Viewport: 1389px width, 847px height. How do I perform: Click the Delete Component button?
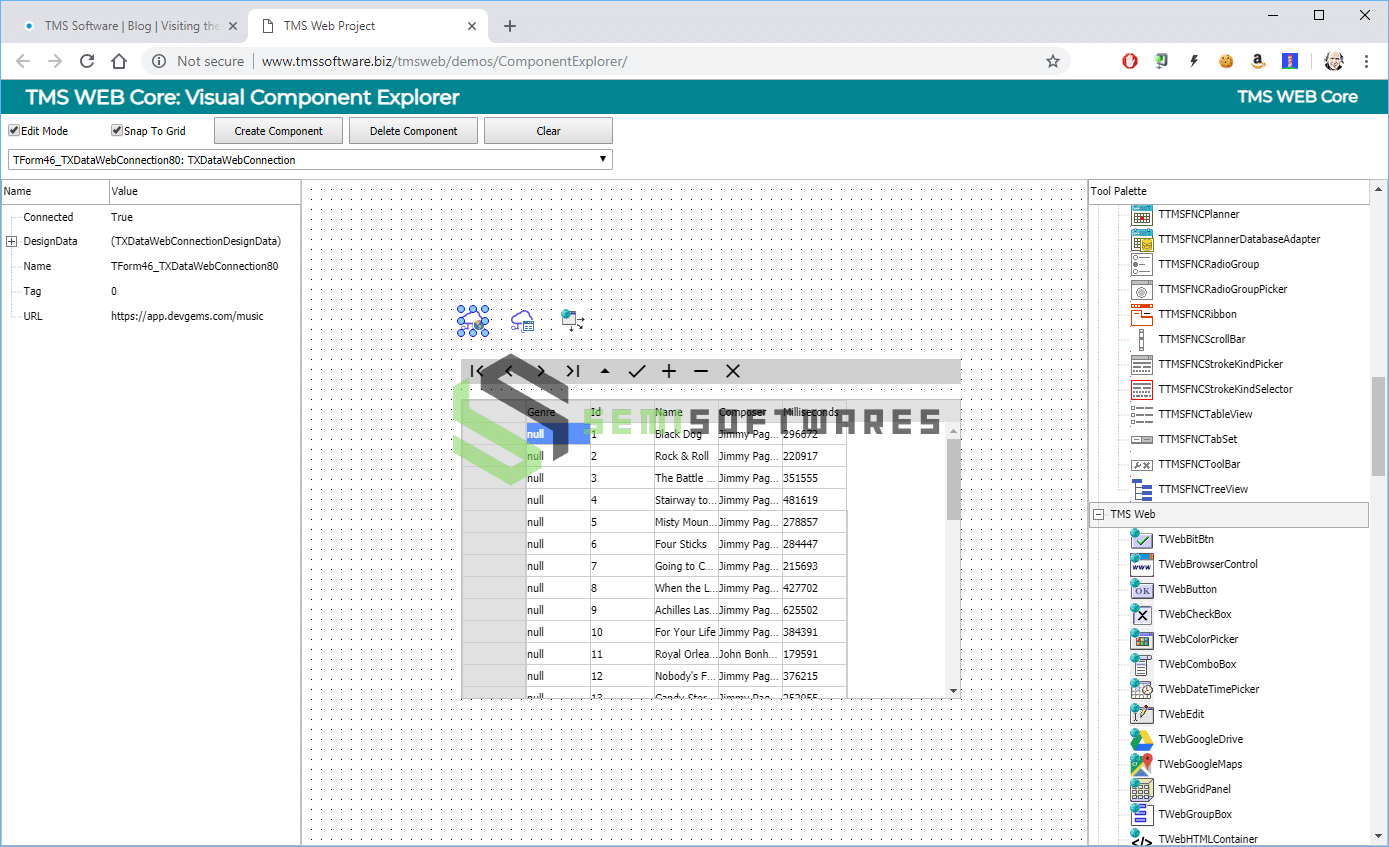click(x=413, y=131)
